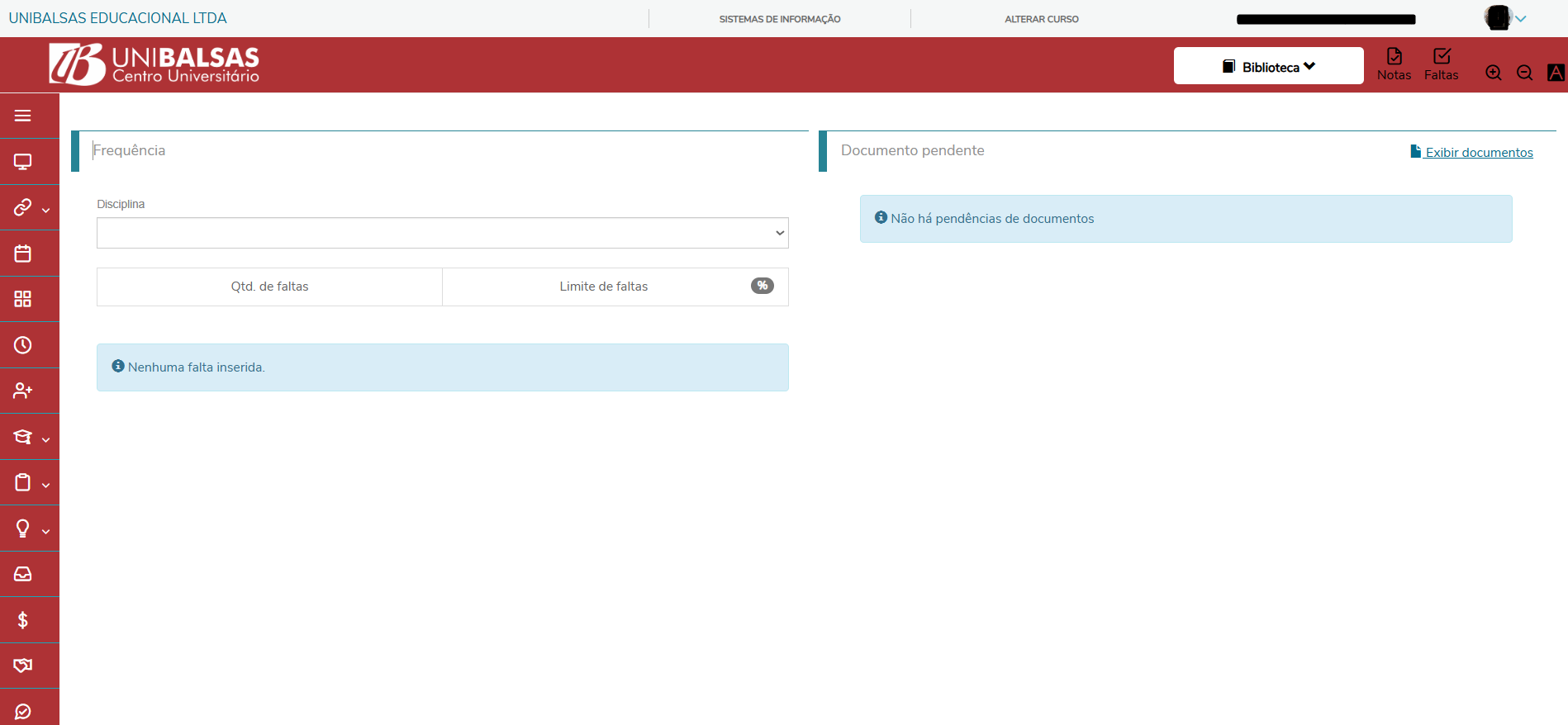The image size is (1568, 725).
Task: Zoom in using the magnifier plus icon
Action: pyautogui.click(x=1494, y=73)
